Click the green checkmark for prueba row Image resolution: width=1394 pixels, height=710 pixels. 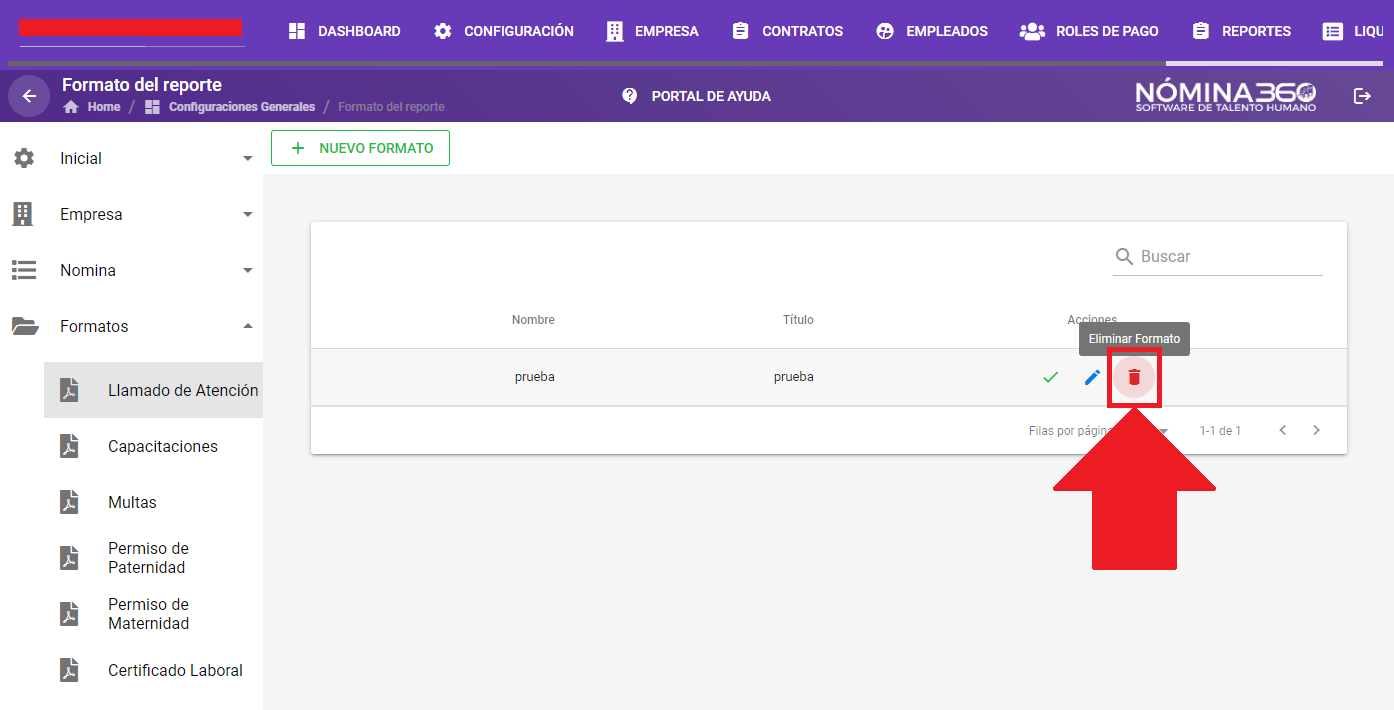[x=1050, y=377]
